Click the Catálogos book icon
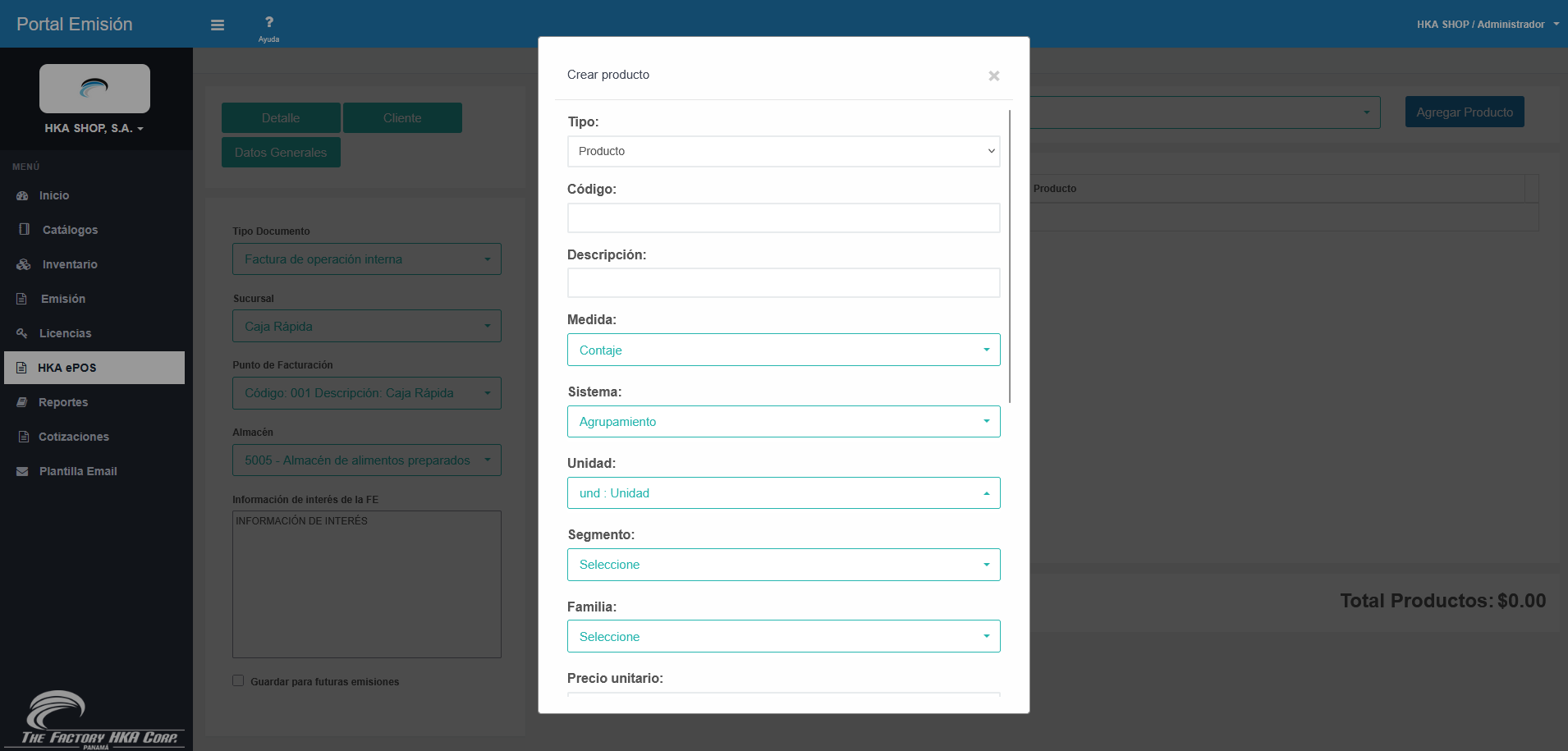The height and width of the screenshot is (751, 1568). (24, 230)
